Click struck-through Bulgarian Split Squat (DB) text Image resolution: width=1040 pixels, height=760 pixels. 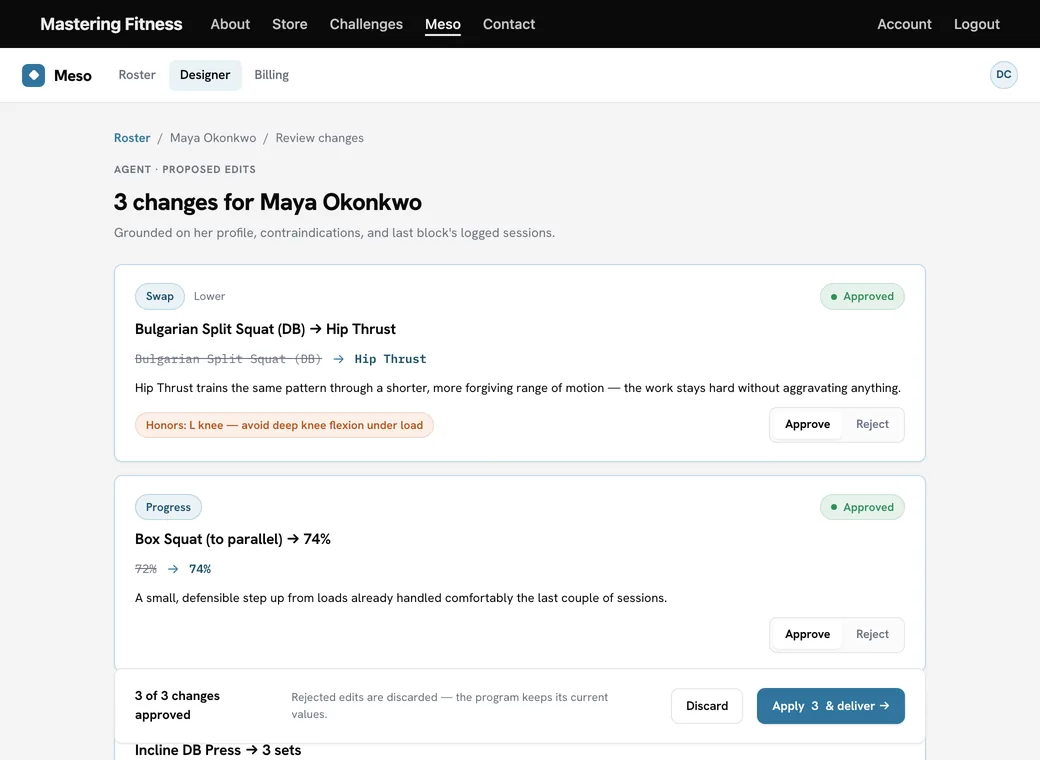pos(228,359)
